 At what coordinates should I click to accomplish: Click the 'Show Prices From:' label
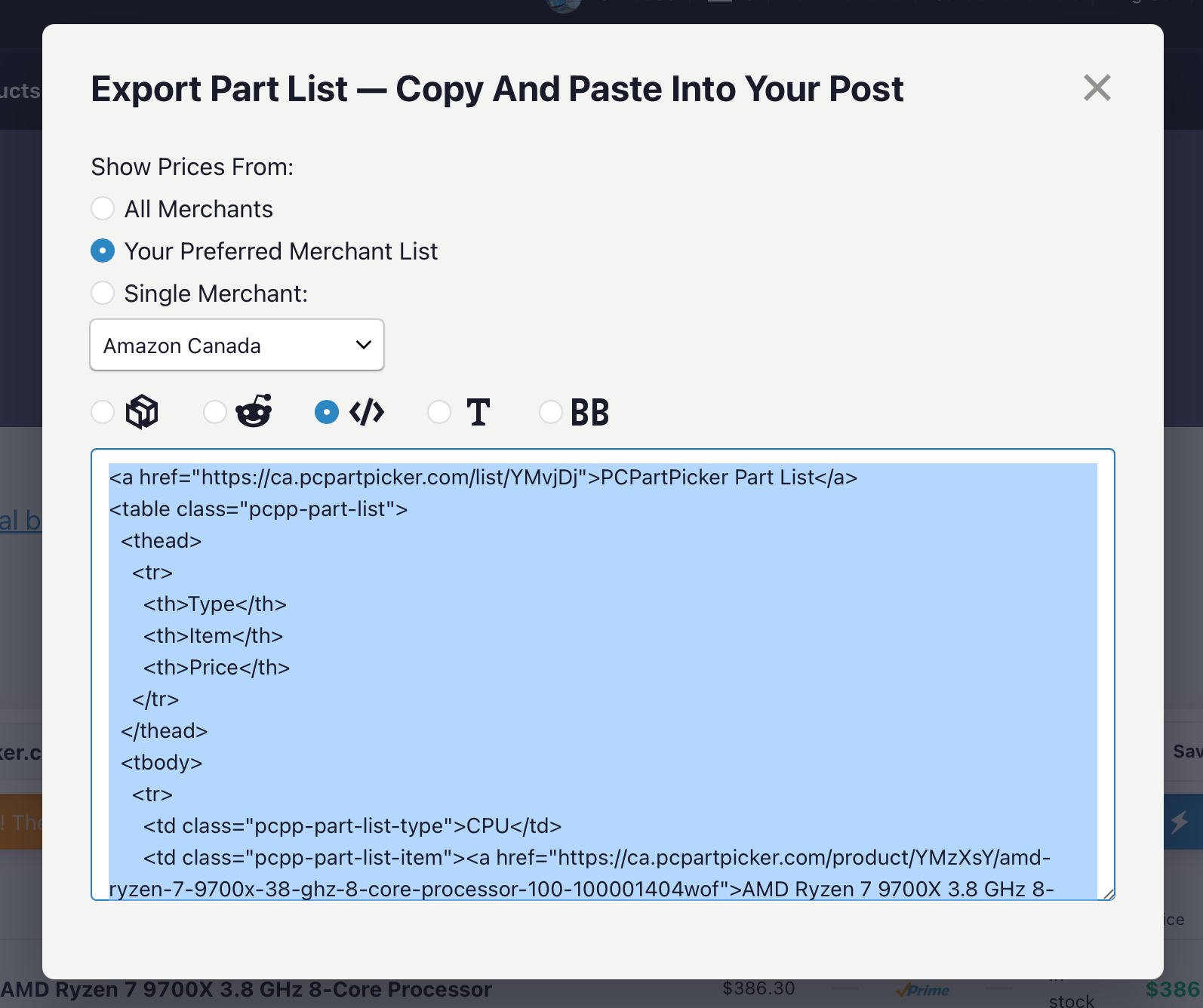point(192,167)
